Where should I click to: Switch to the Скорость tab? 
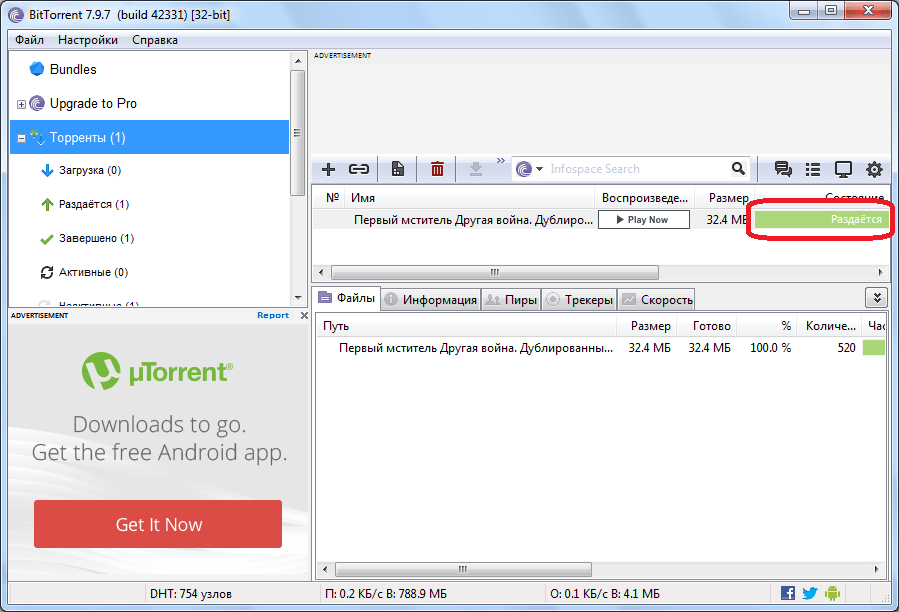(x=657, y=299)
